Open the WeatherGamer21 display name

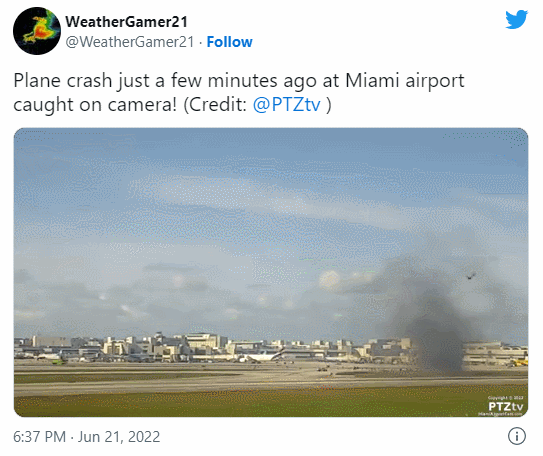(127, 22)
